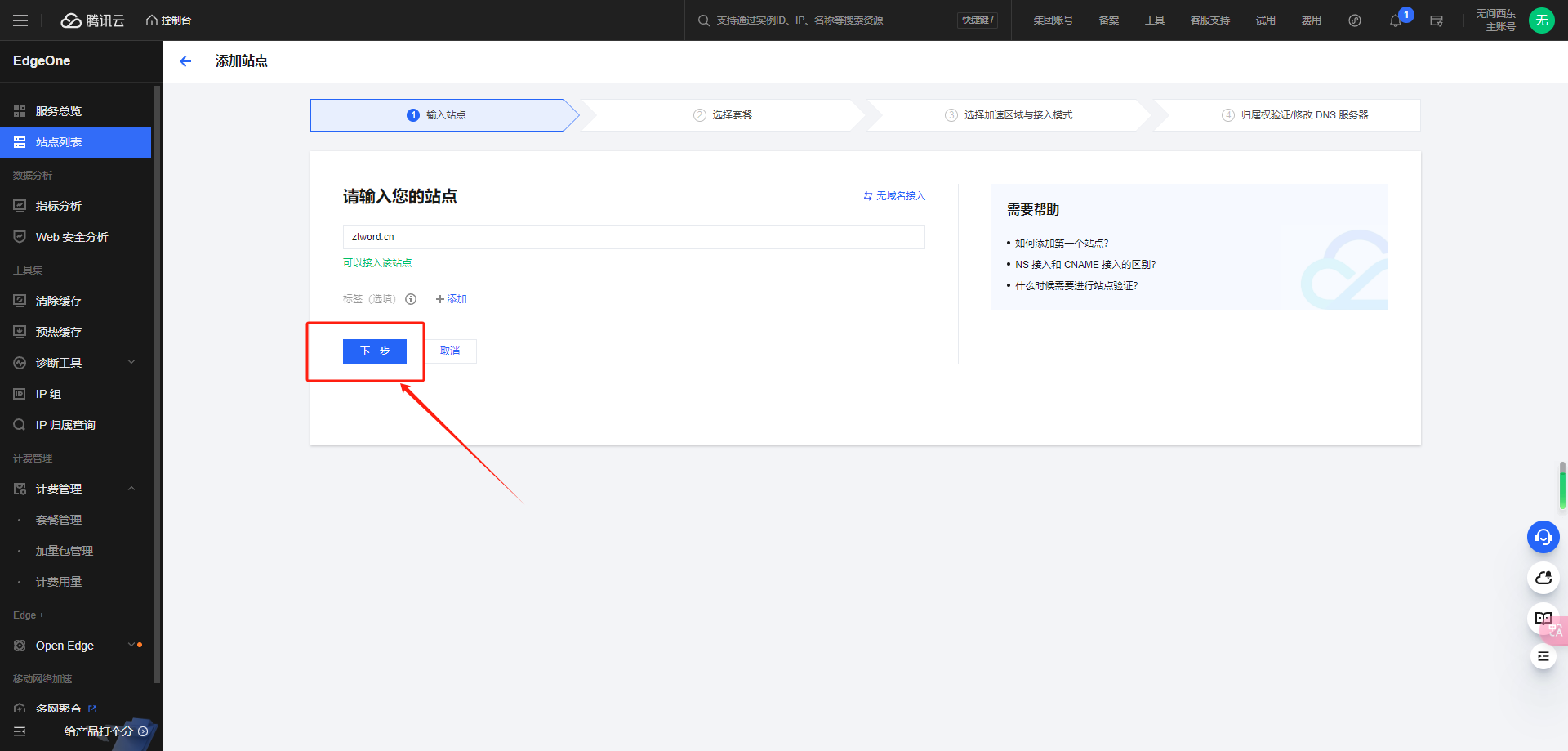Collapse sidebar using bottom menu icon

pyautogui.click(x=20, y=731)
